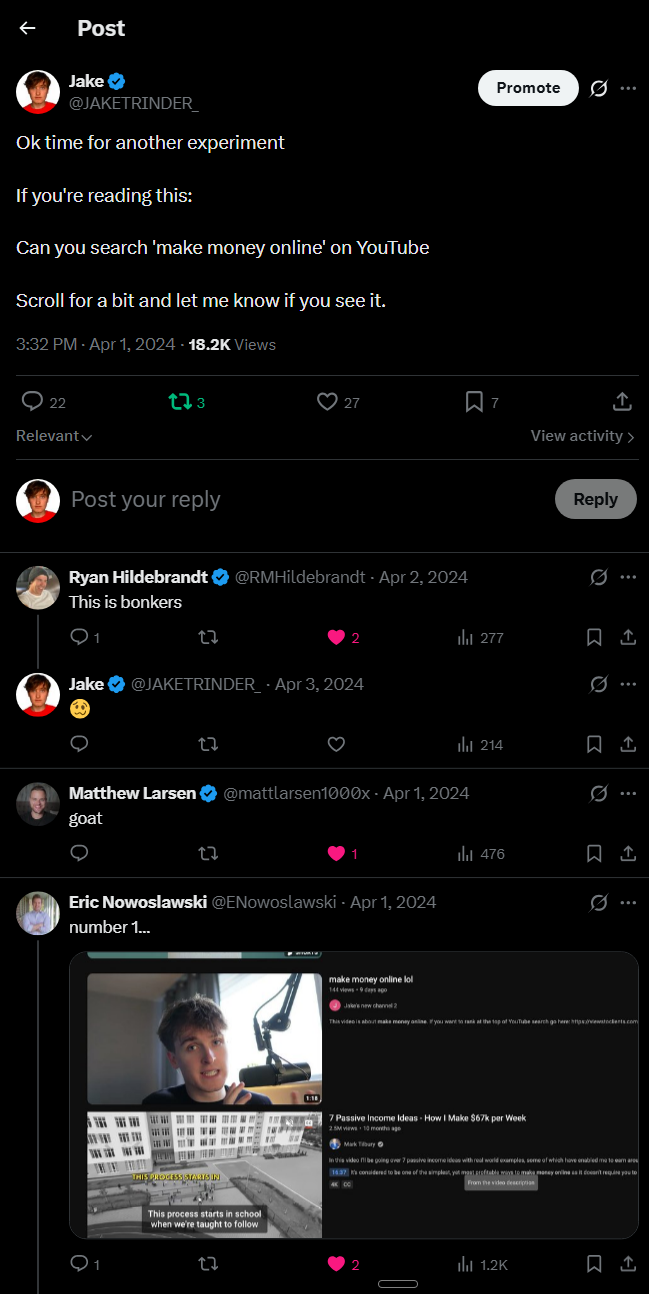Open Grok analysis of Jake's post

click(x=598, y=88)
